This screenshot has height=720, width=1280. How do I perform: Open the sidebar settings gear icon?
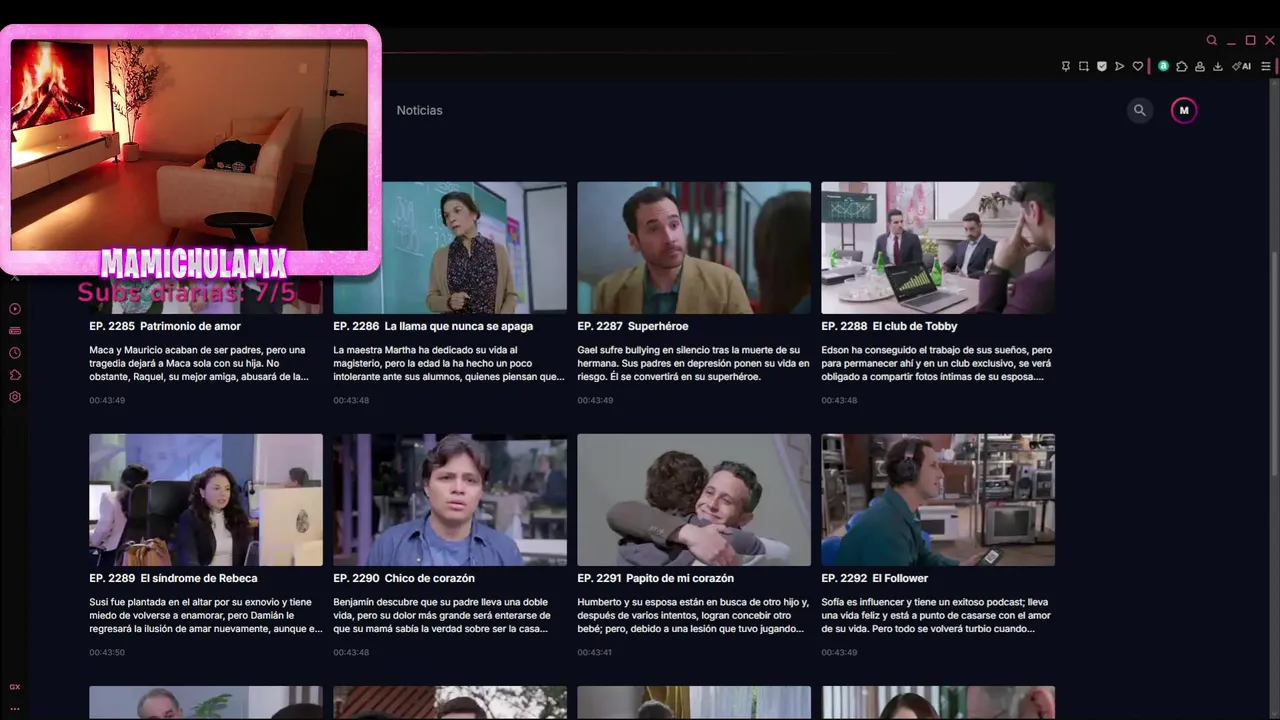15,397
